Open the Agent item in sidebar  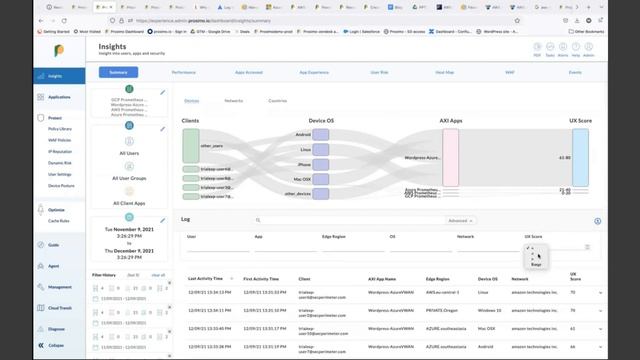click(x=53, y=266)
